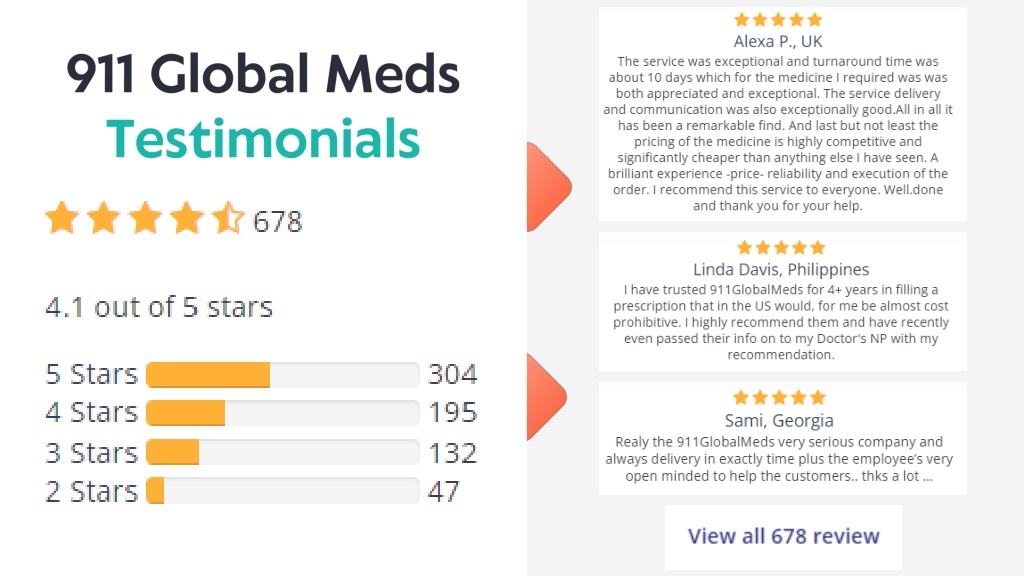Image resolution: width=1024 pixels, height=576 pixels.
Task: Click the first star in overall rating
Action: (62, 218)
